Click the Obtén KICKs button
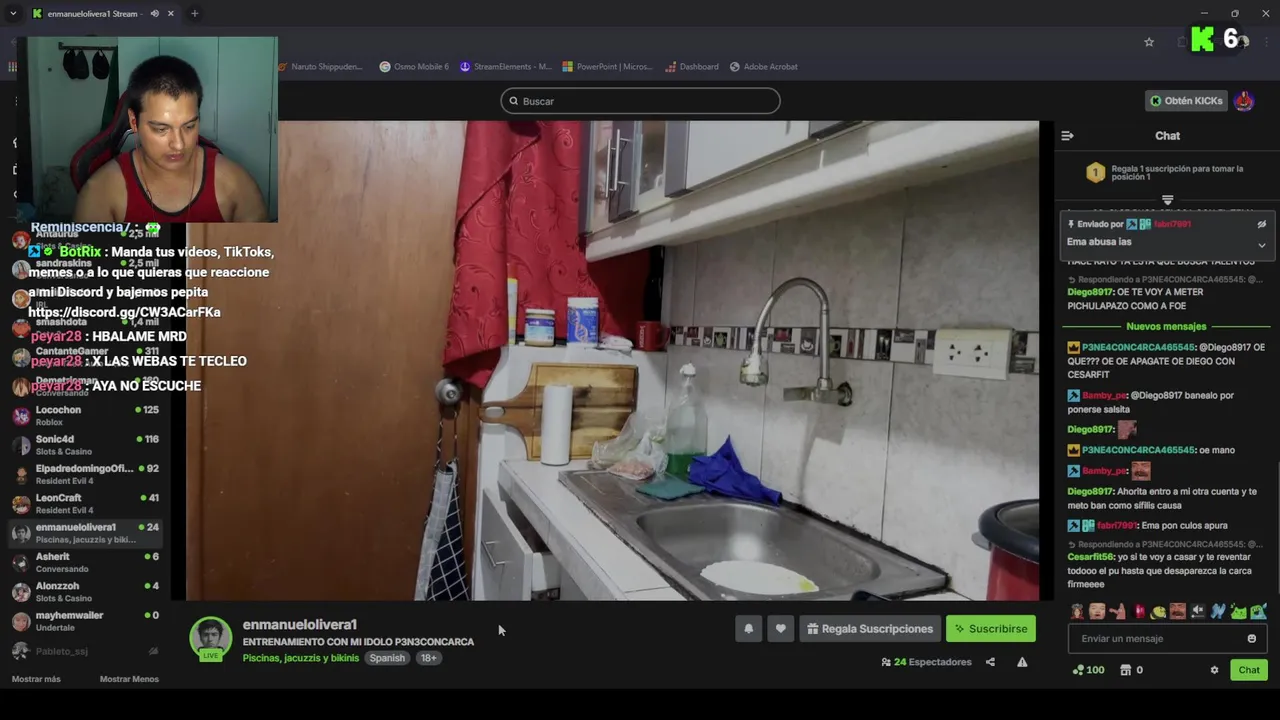Viewport: 1280px width, 720px height. coord(1186,101)
